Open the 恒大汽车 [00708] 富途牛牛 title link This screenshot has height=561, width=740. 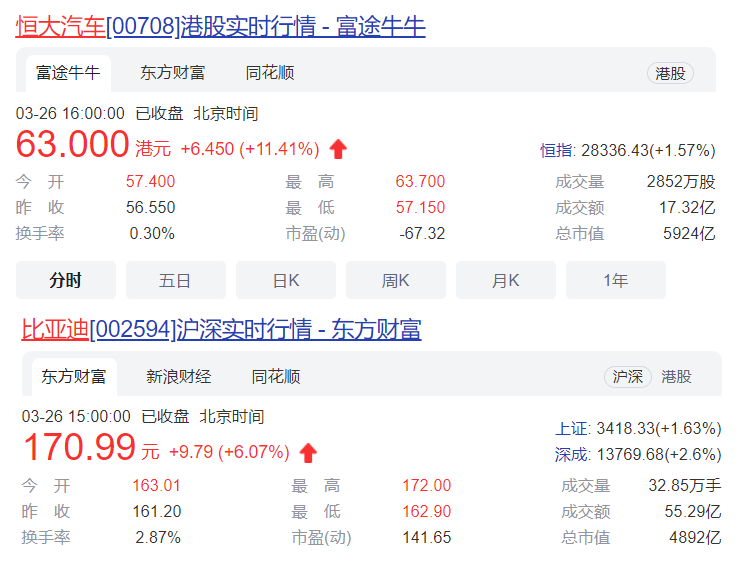(220, 26)
